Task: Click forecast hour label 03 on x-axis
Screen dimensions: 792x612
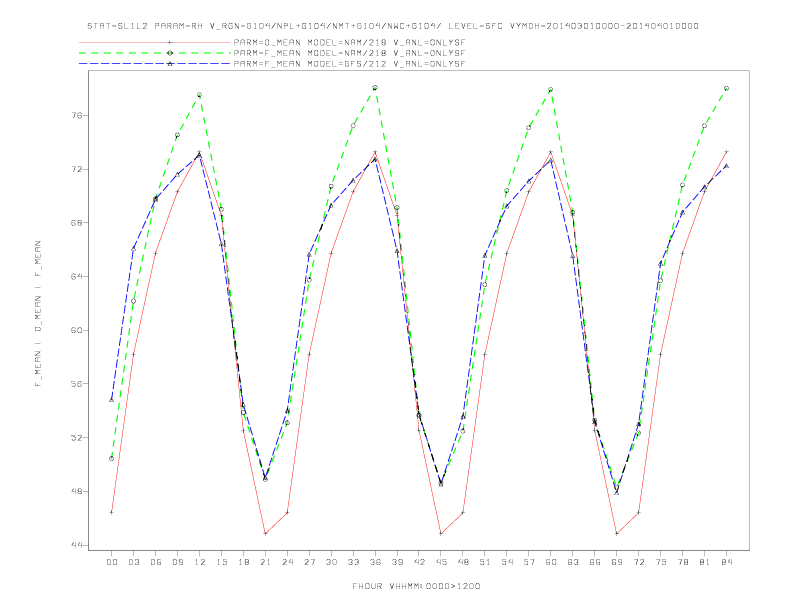Action: tap(133, 562)
